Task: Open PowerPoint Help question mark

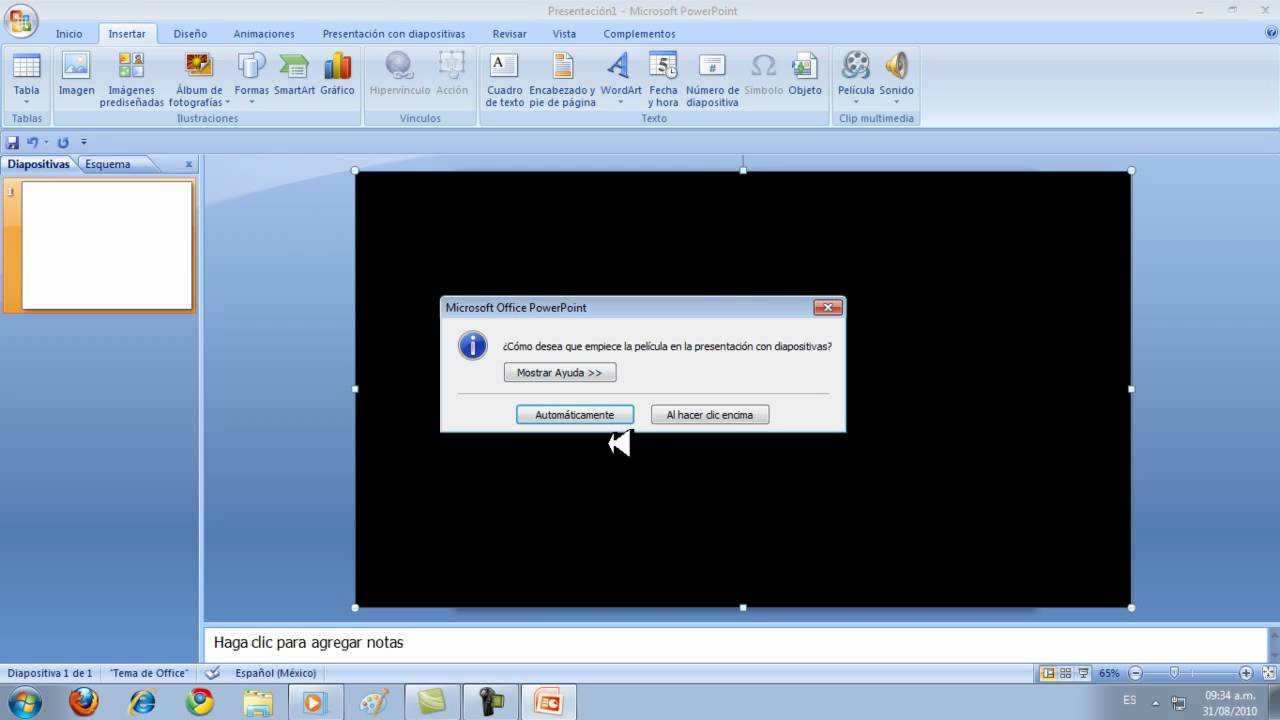Action: pyautogui.click(x=1271, y=33)
